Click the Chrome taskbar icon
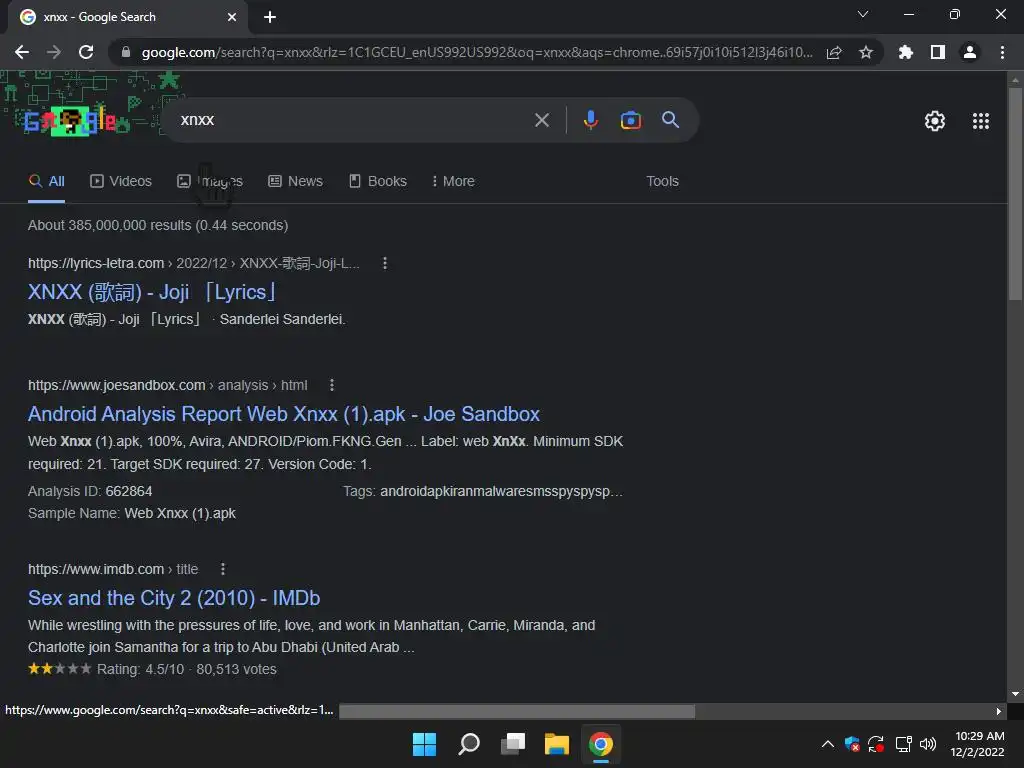The image size is (1024, 768). (601, 744)
